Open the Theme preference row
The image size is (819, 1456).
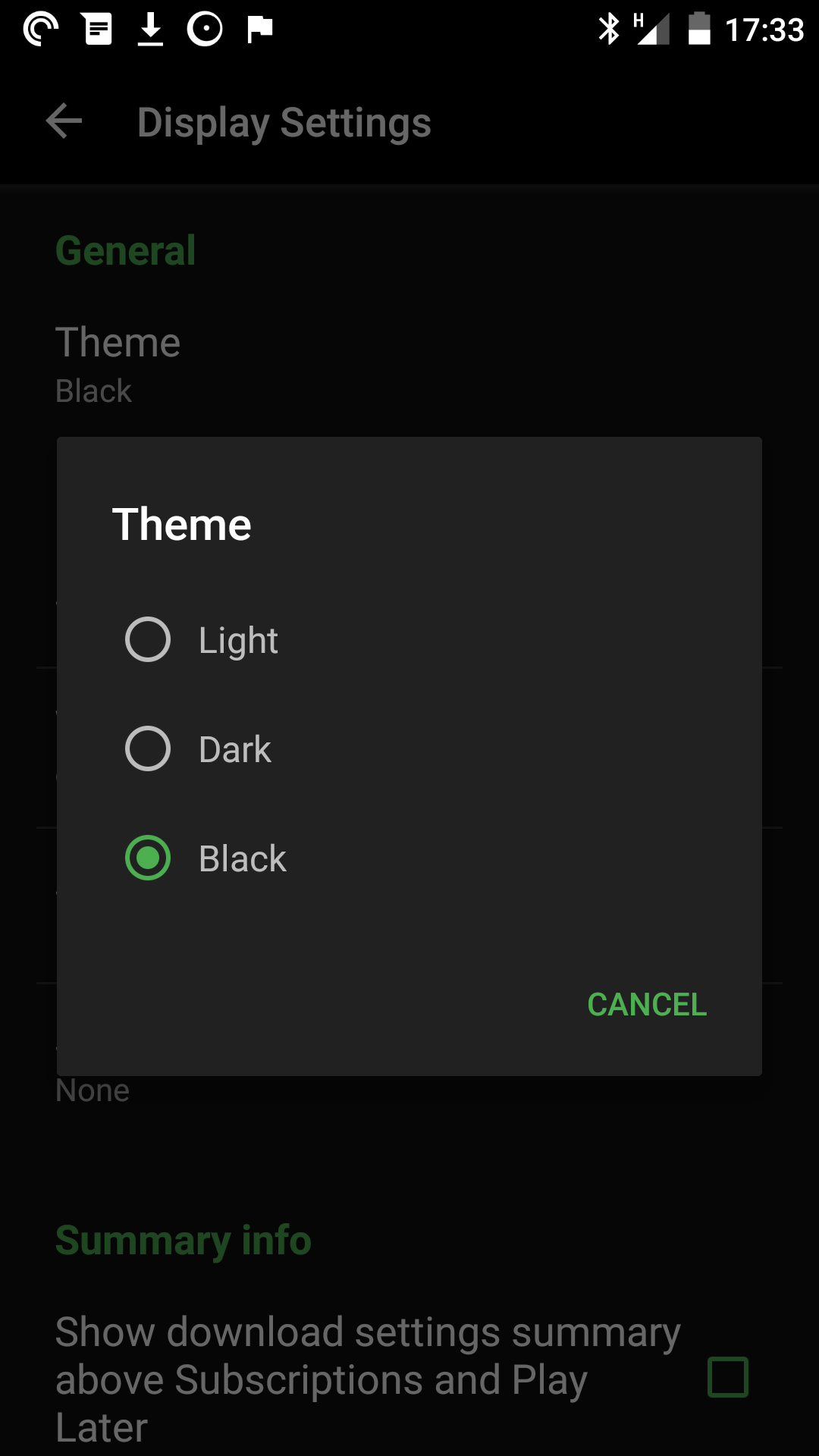click(409, 364)
